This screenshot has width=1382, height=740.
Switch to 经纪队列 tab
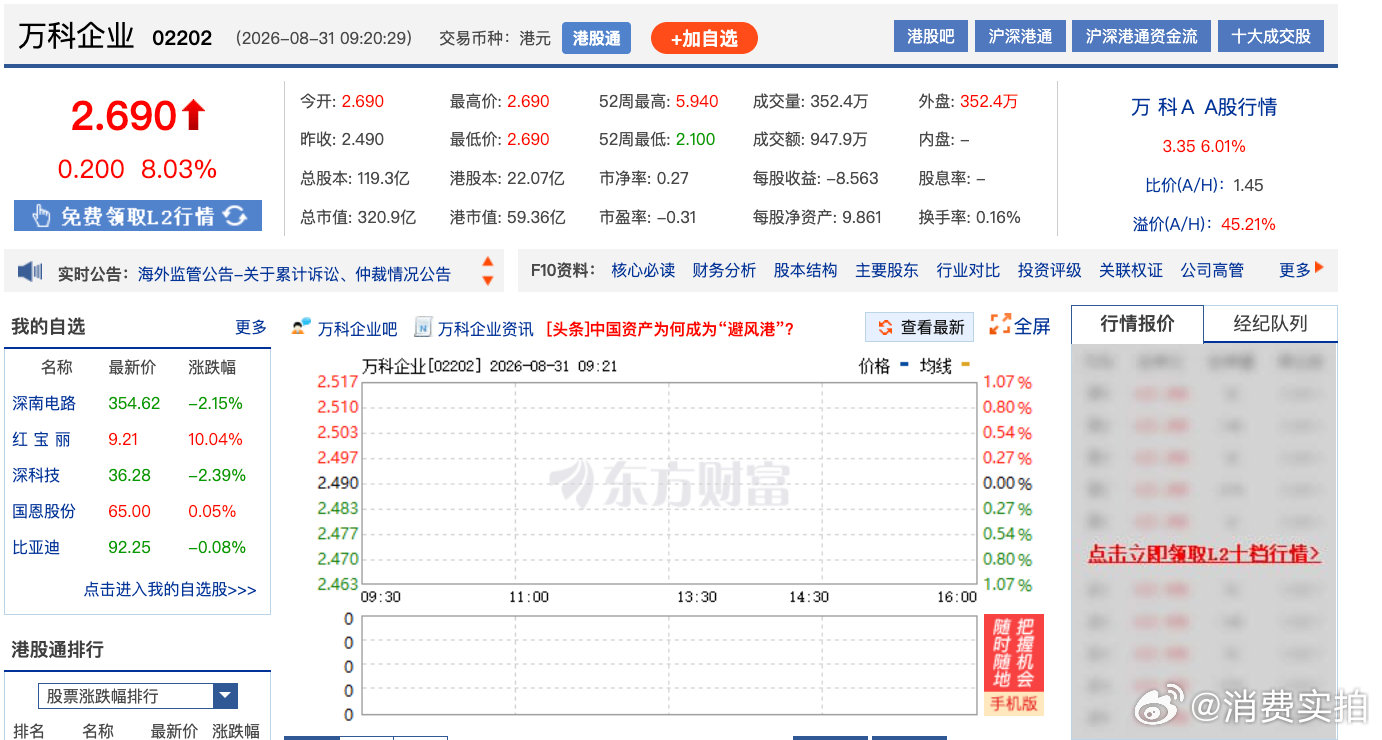(x=1270, y=324)
